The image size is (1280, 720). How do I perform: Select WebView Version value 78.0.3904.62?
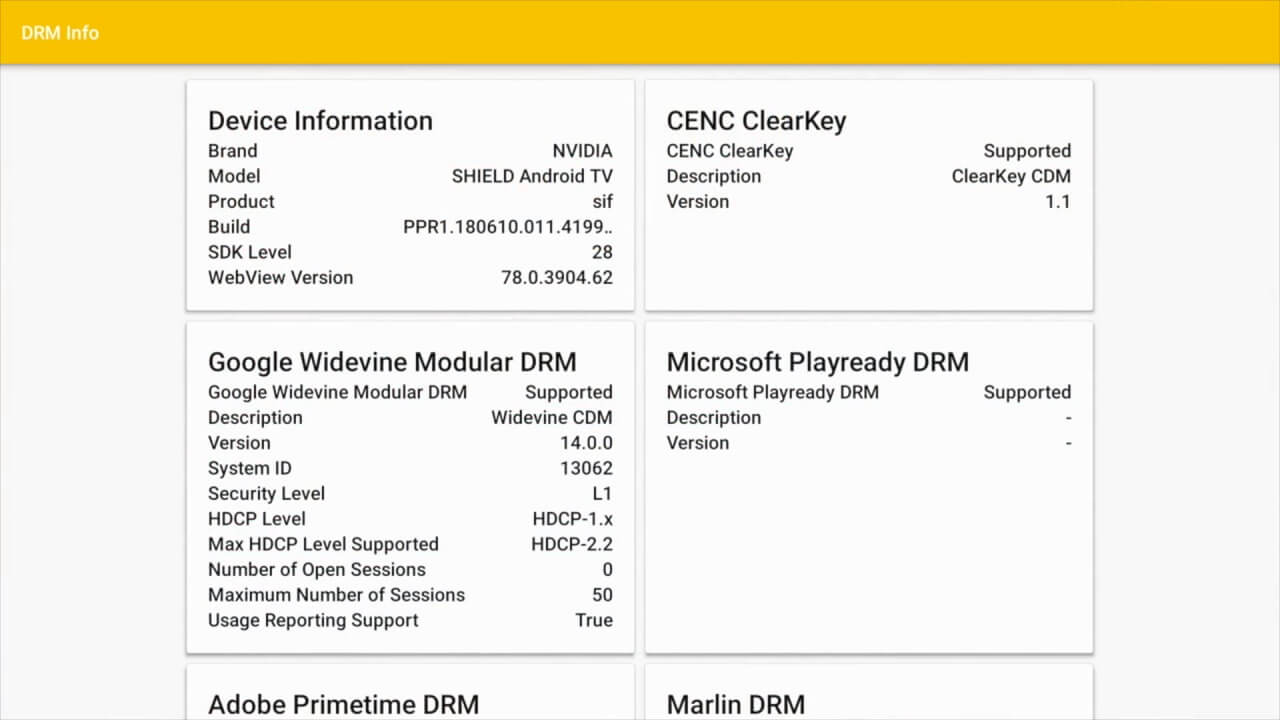557,277
